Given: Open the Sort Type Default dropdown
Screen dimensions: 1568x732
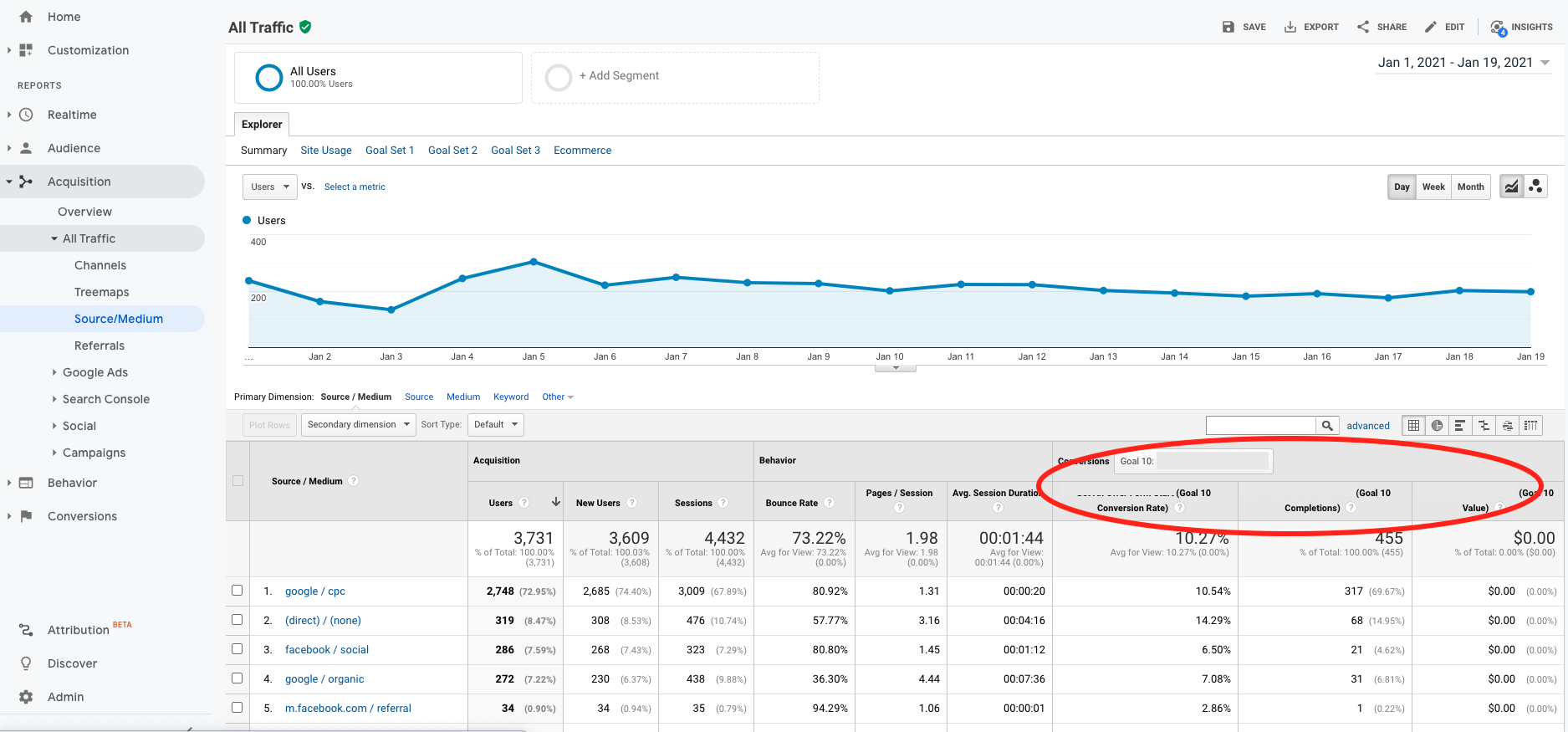Looking at the screenshot, I should click(x=495, y=425).
